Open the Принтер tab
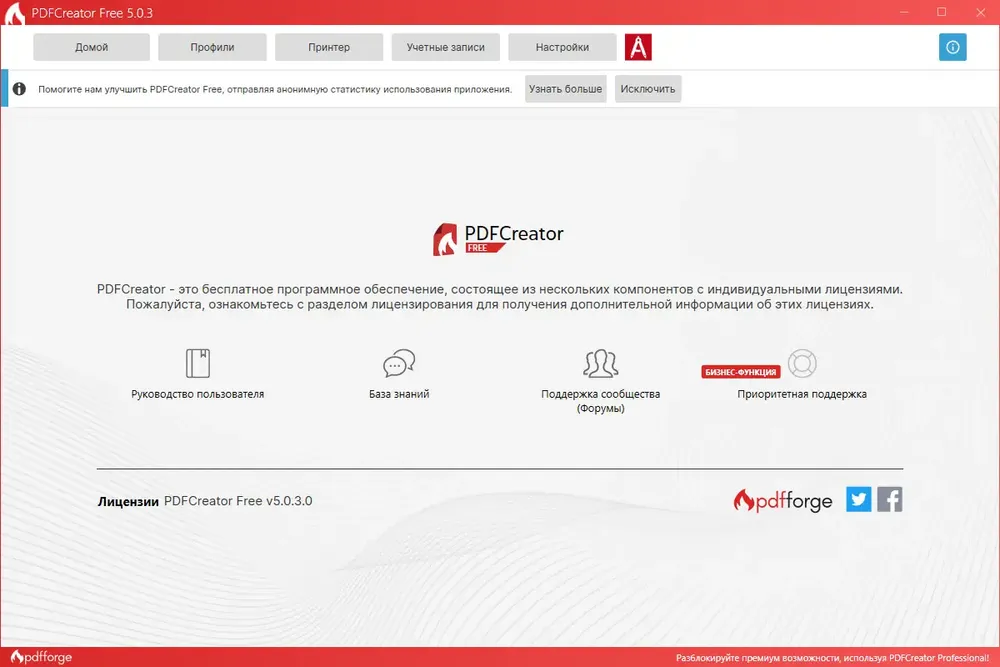 (329, 47)
